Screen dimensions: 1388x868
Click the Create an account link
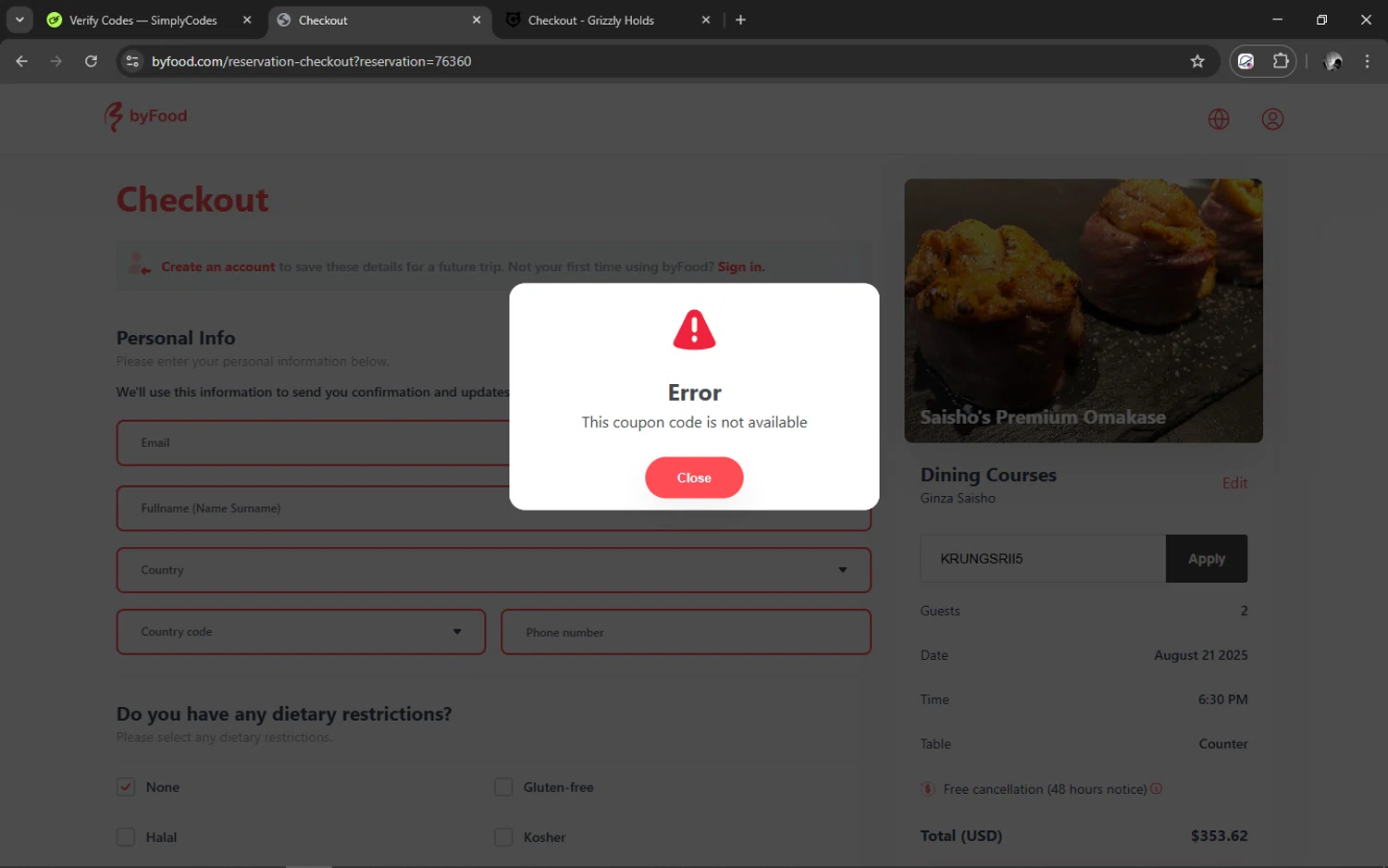pyautogui.click(x=218, y=267)
